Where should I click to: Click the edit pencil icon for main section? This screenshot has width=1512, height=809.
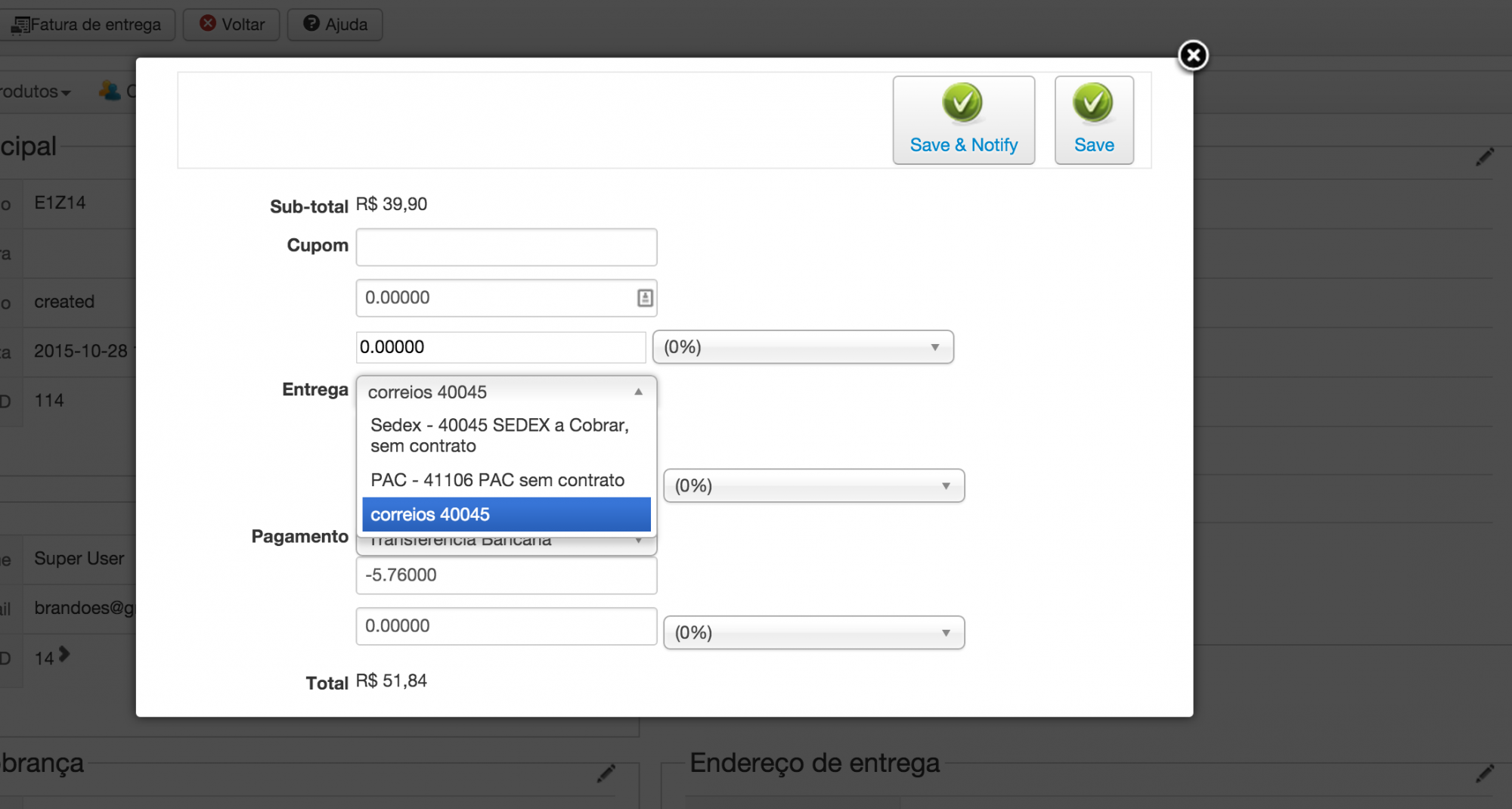point(1485,157)
